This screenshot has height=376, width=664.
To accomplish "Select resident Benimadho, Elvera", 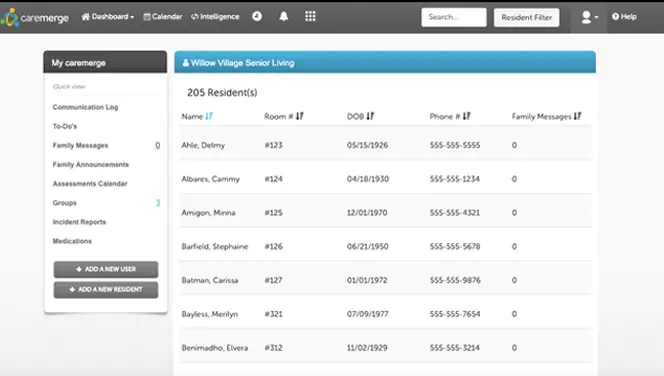I will [x=215, y=348].
